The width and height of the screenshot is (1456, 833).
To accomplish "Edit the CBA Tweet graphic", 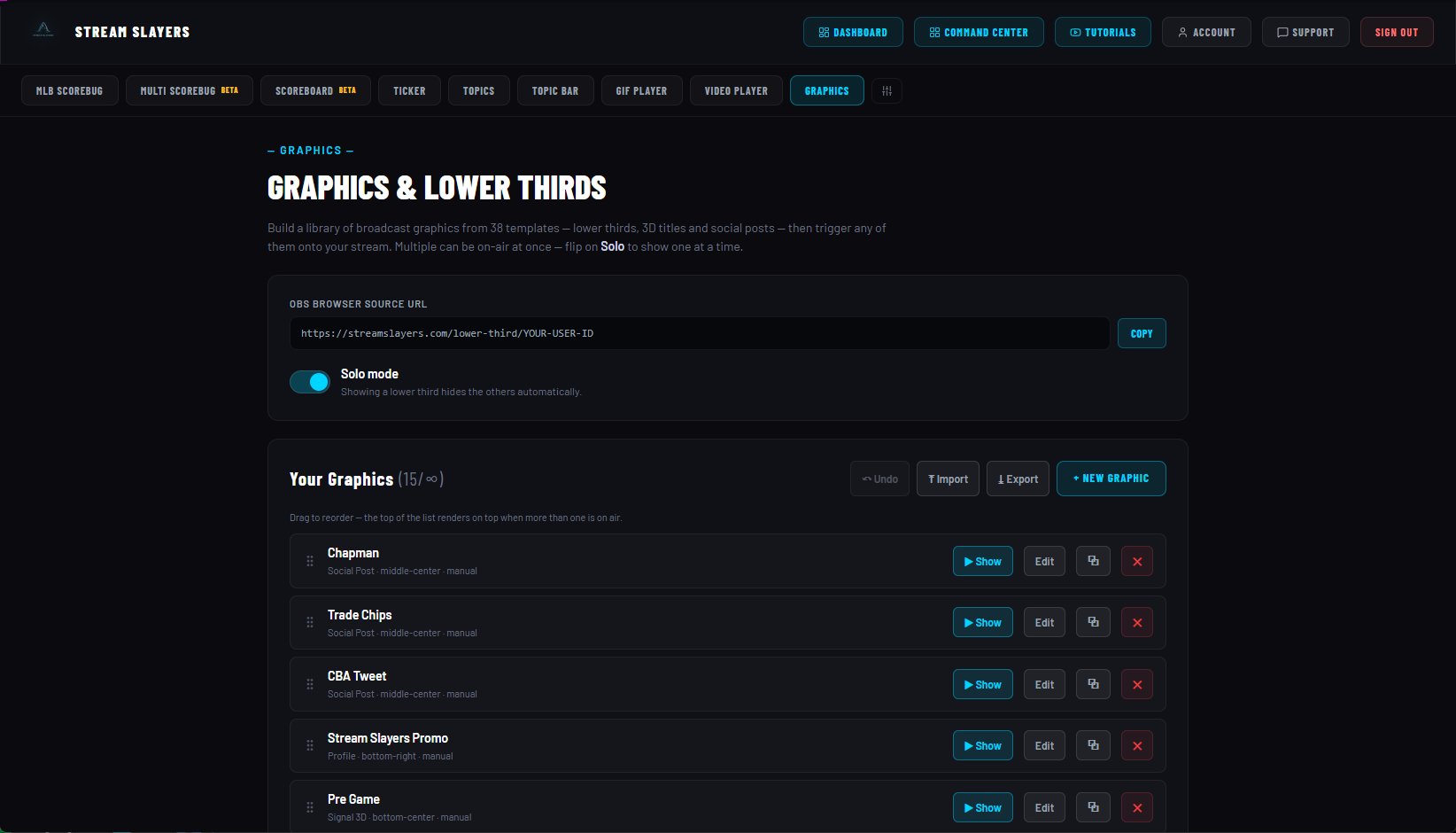I will [1044, 684].
